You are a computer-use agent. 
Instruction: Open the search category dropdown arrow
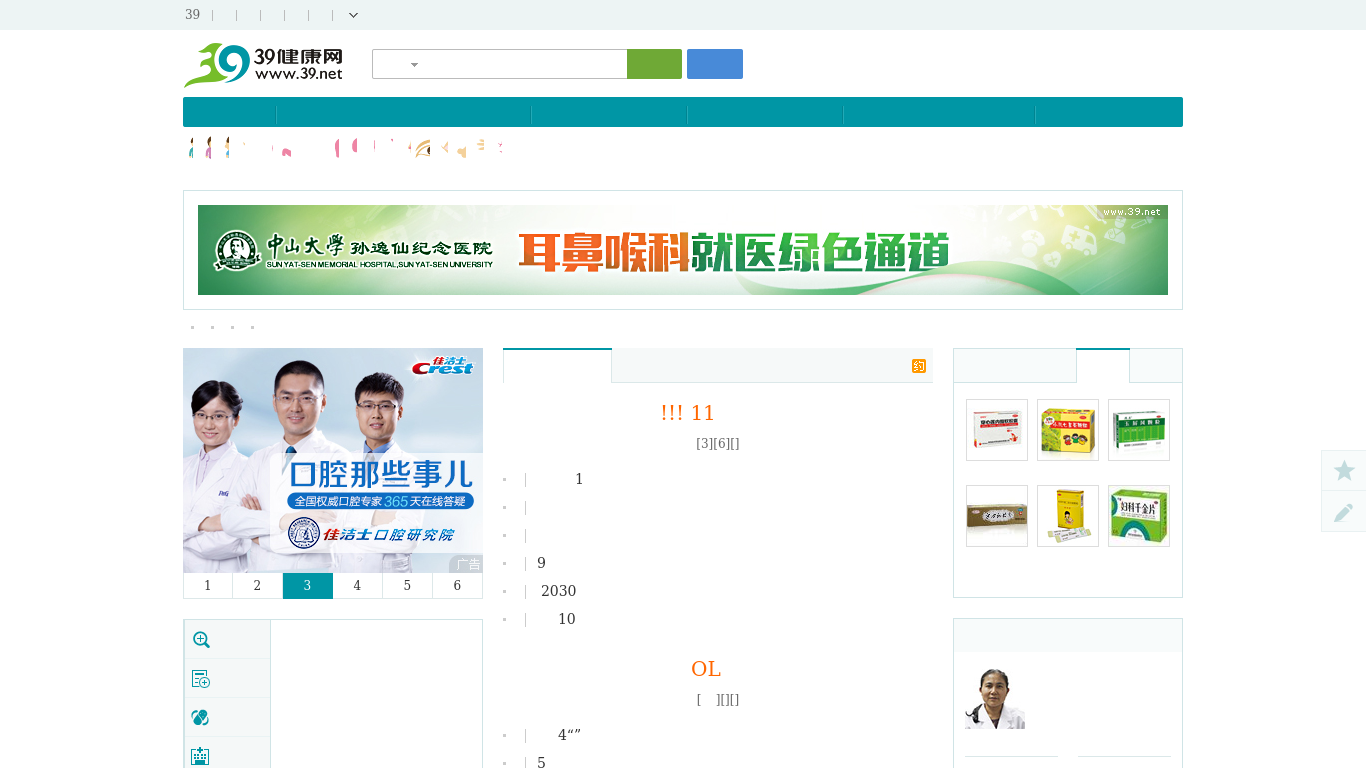(413, 64)
